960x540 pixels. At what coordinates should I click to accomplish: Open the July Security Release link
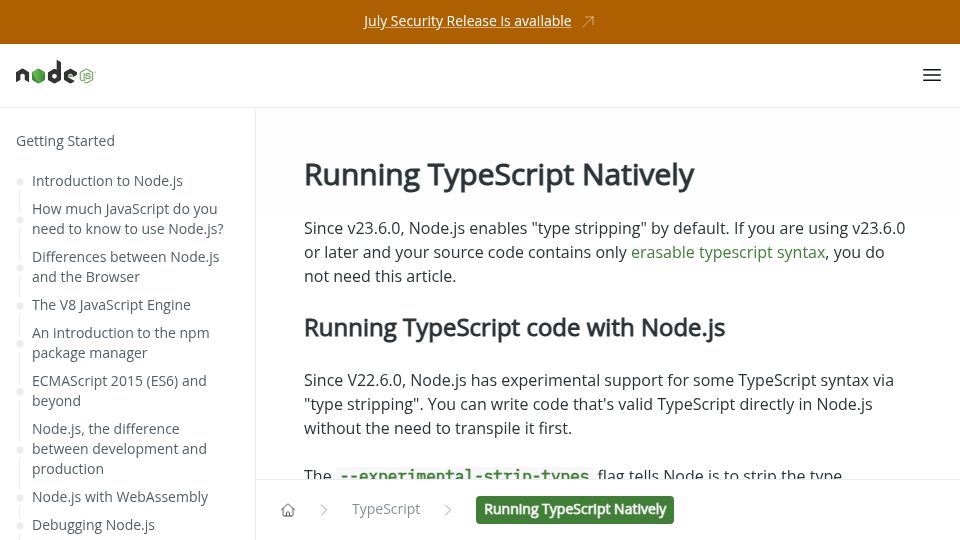pos(467,21)
